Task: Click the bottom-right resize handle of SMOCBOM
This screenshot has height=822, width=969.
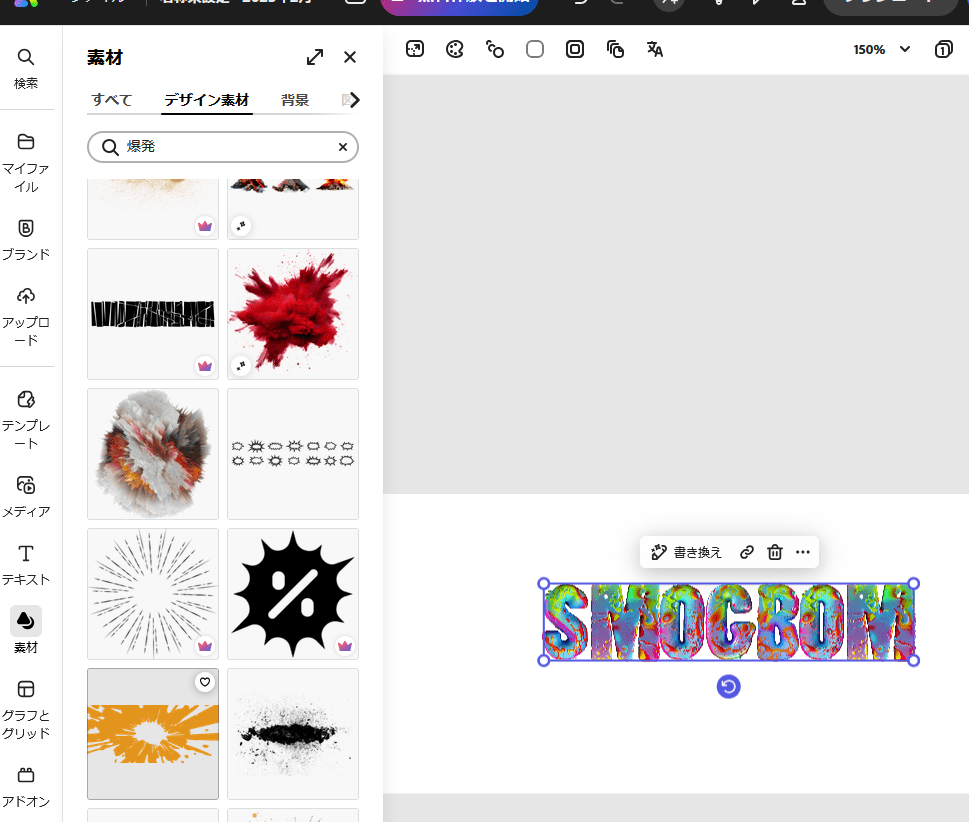Action: point(914,661)
